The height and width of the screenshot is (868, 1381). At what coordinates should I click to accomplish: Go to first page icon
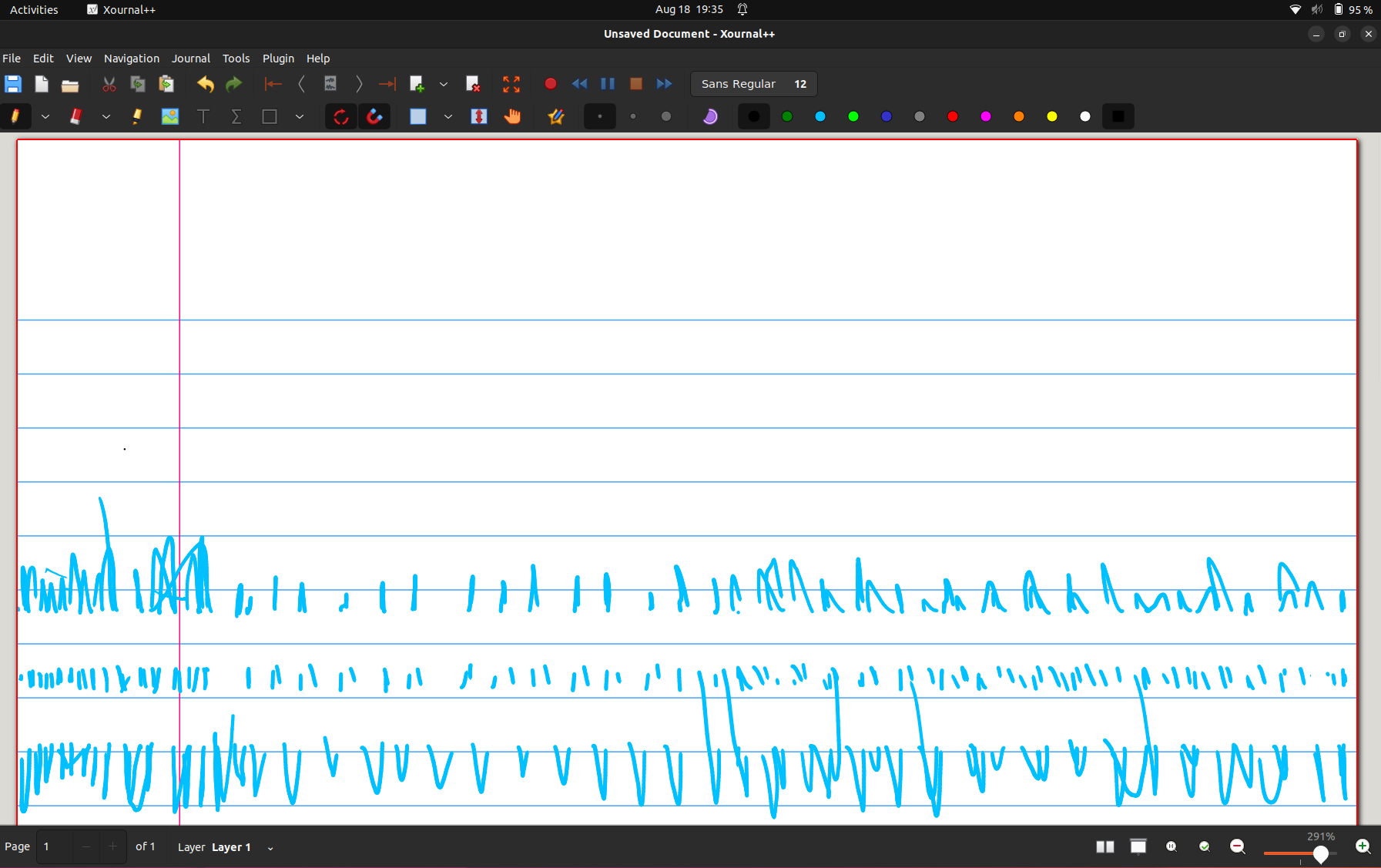pos(273,84)
